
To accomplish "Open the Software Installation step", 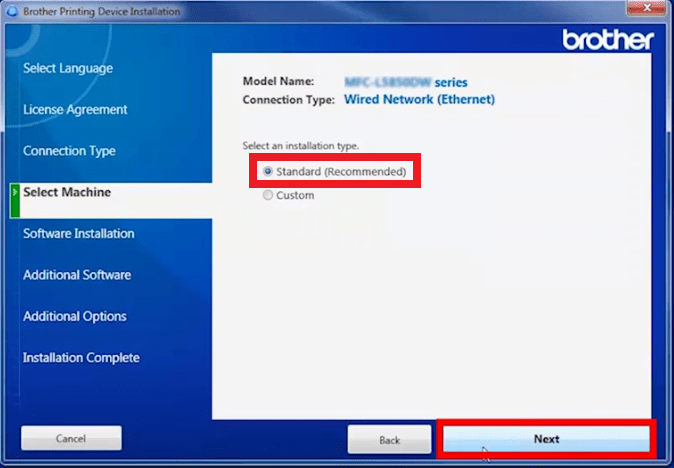I will click(x=79, y=233).
